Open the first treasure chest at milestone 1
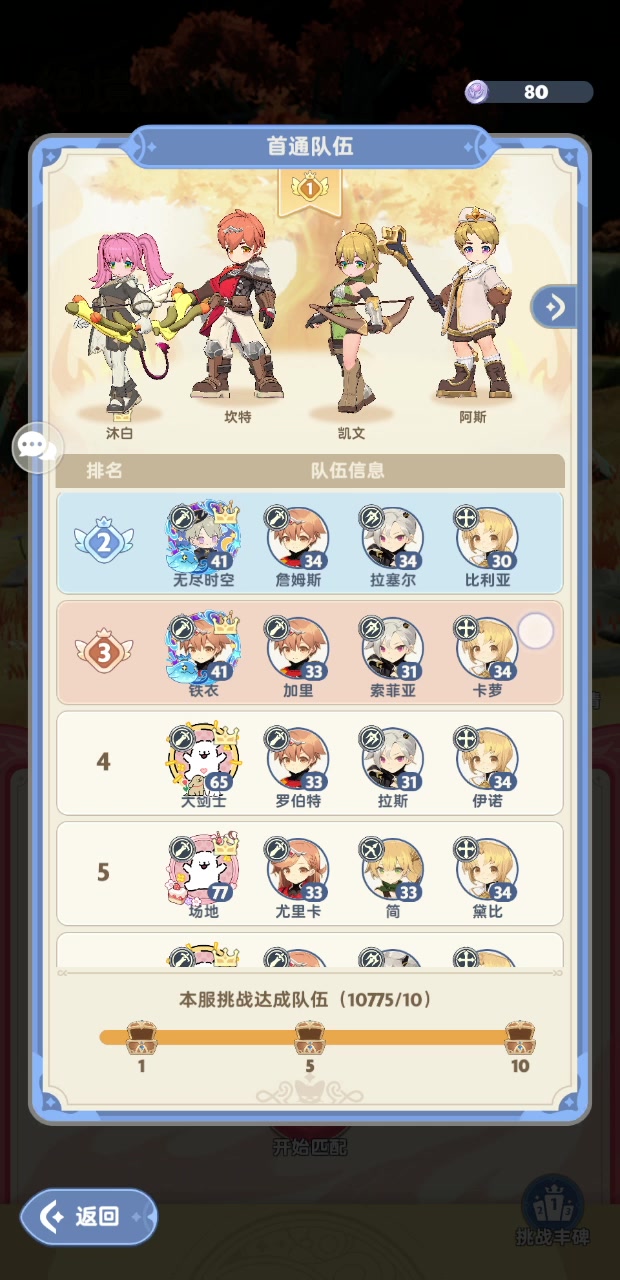Screen dimensions: 620x1280 [141, 1038]
